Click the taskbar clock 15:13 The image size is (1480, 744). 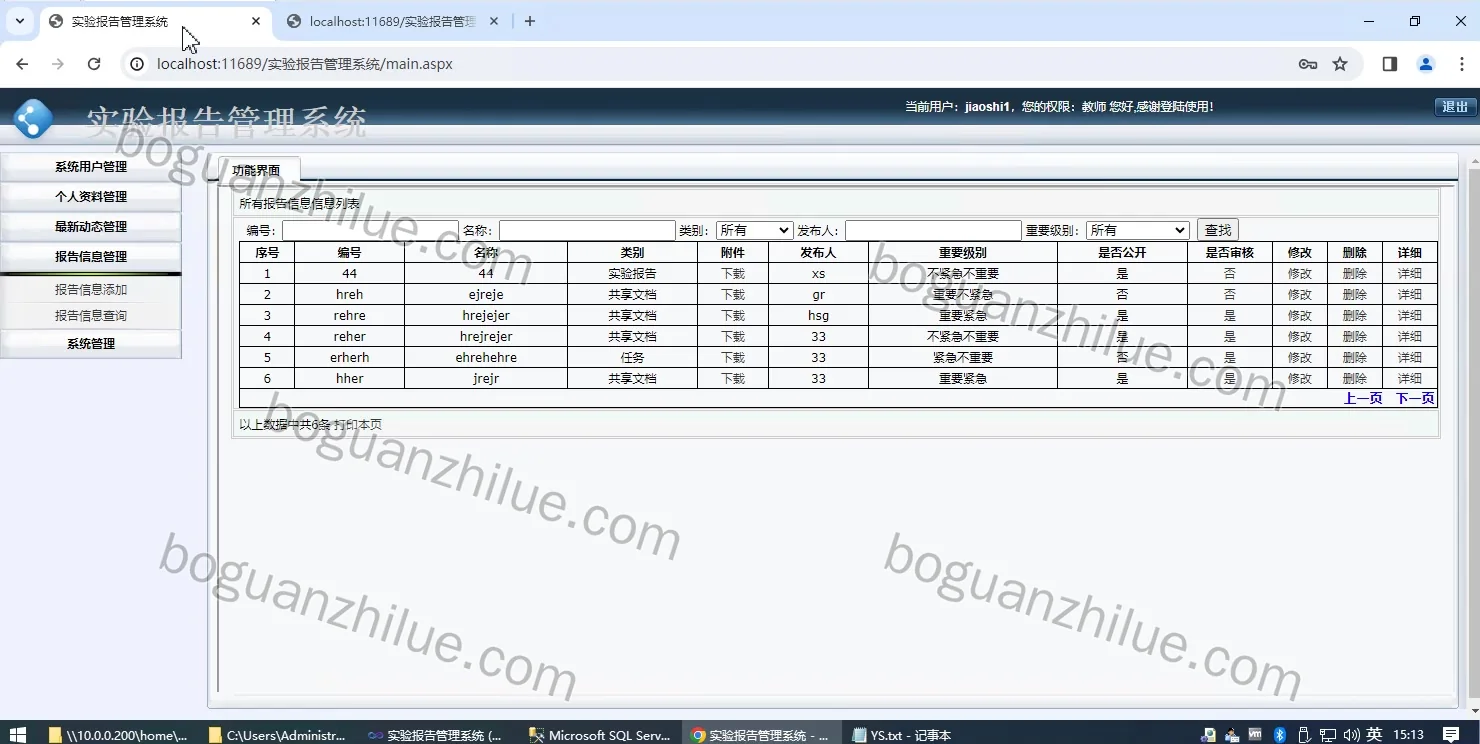(x=1408, y=735)
